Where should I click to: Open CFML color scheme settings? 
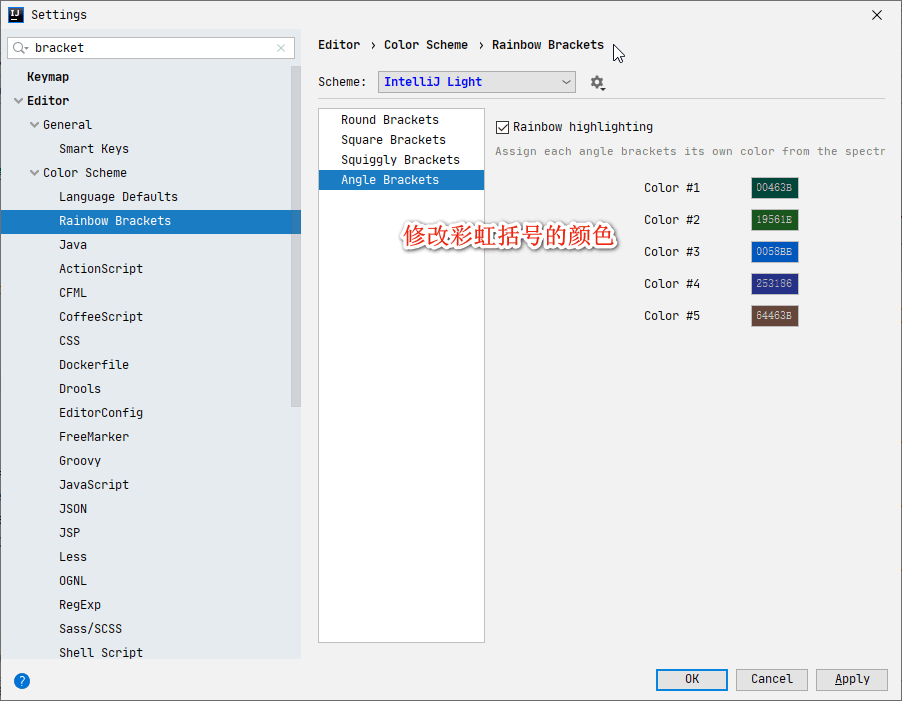coord(73,293)
